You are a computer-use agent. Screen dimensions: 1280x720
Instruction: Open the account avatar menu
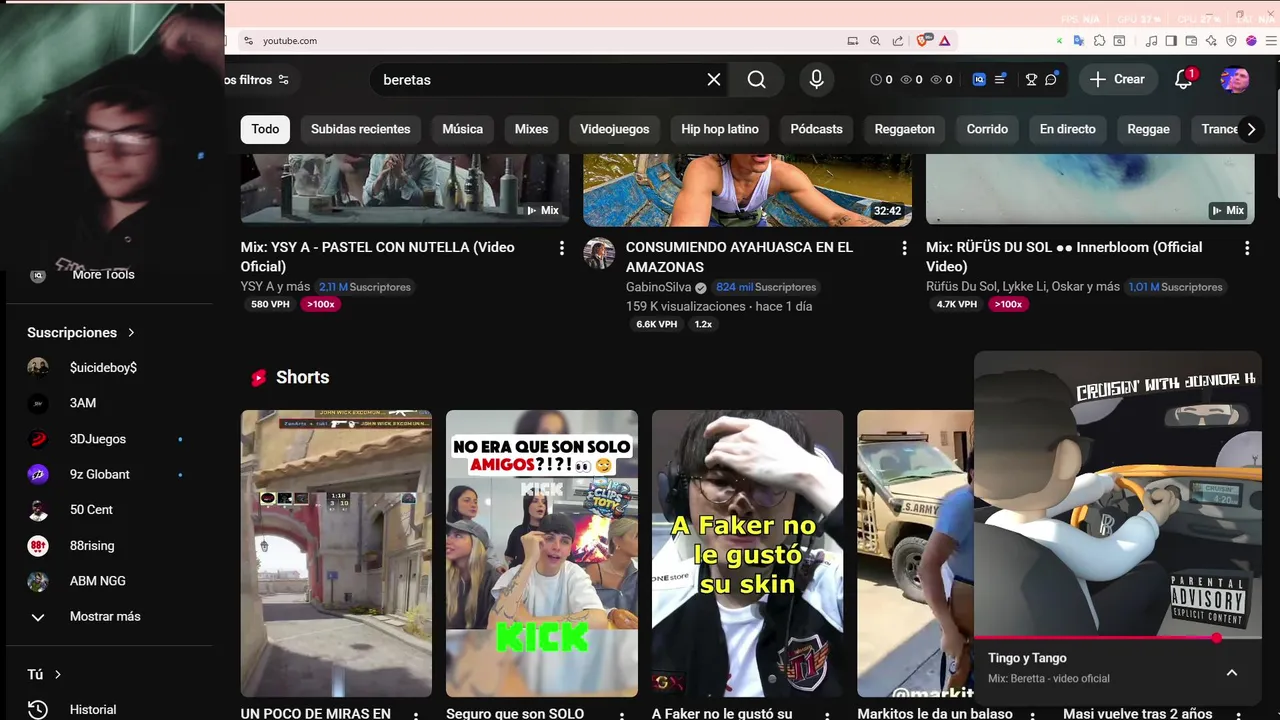point(1235,79)
